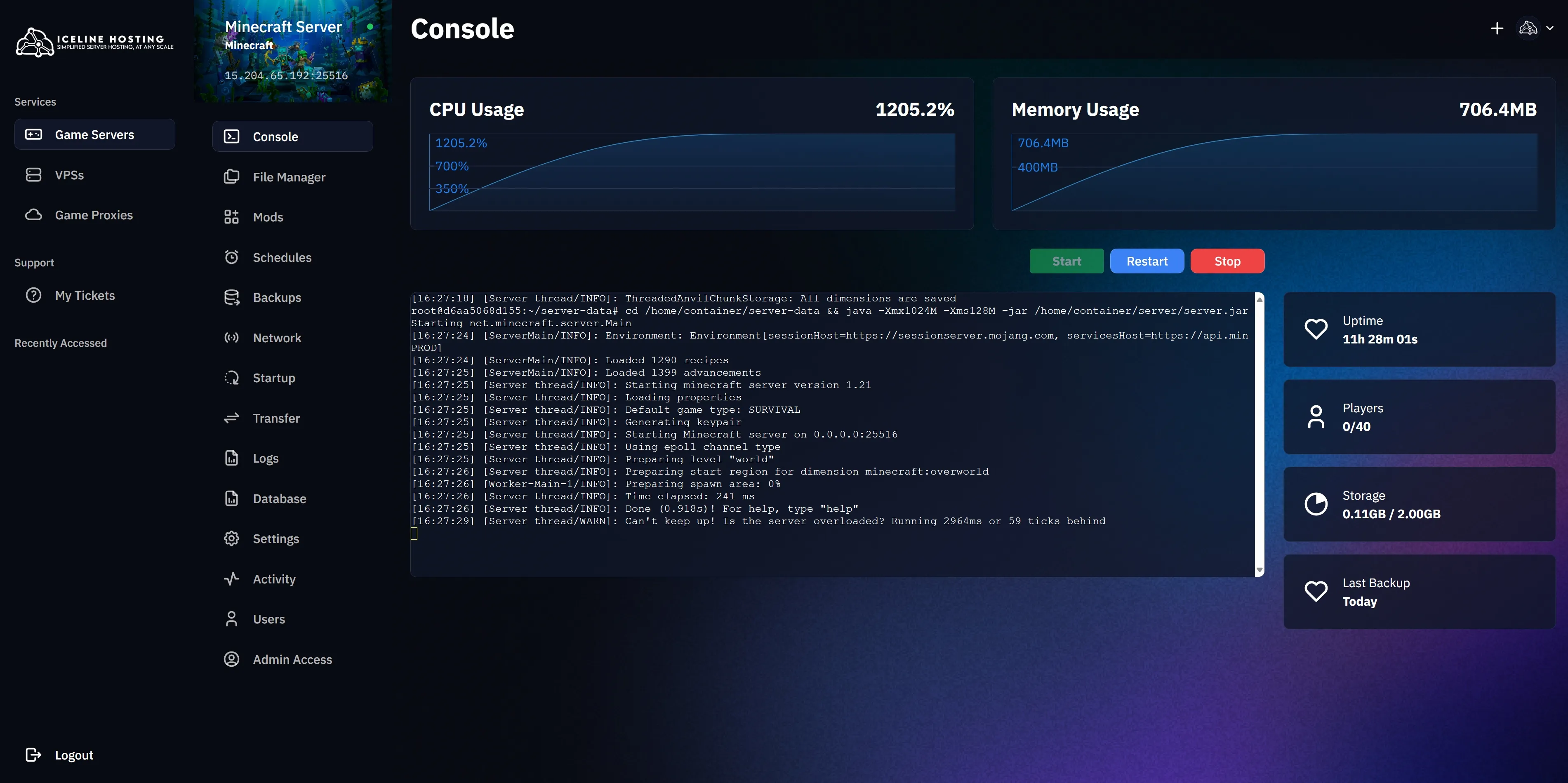The height and width of the screenshot is (783, 1568).
Task: Click the Game Servers controller icon
Action: [33, 134]
